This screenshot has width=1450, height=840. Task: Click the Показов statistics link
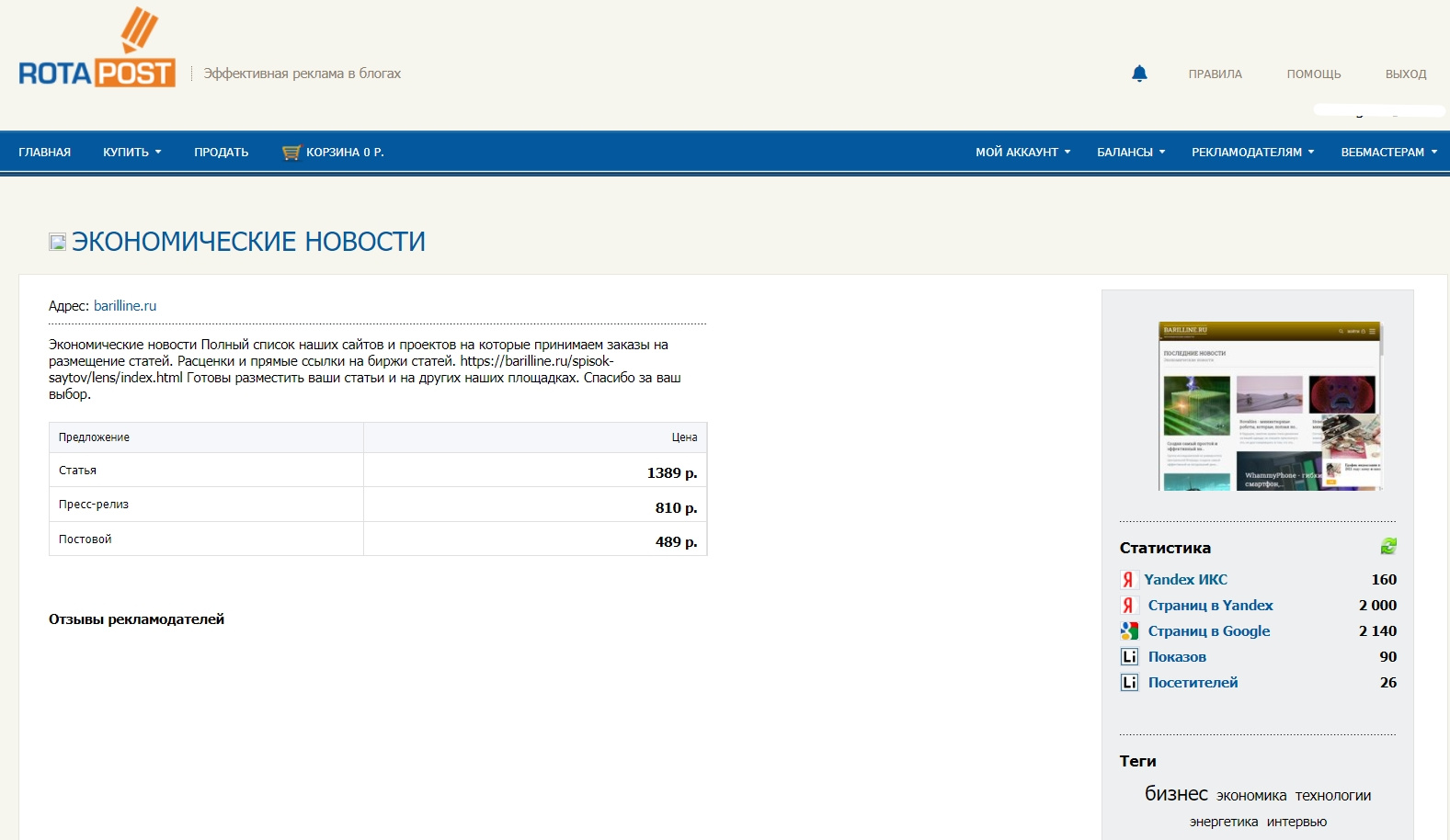coord(1177,657)
